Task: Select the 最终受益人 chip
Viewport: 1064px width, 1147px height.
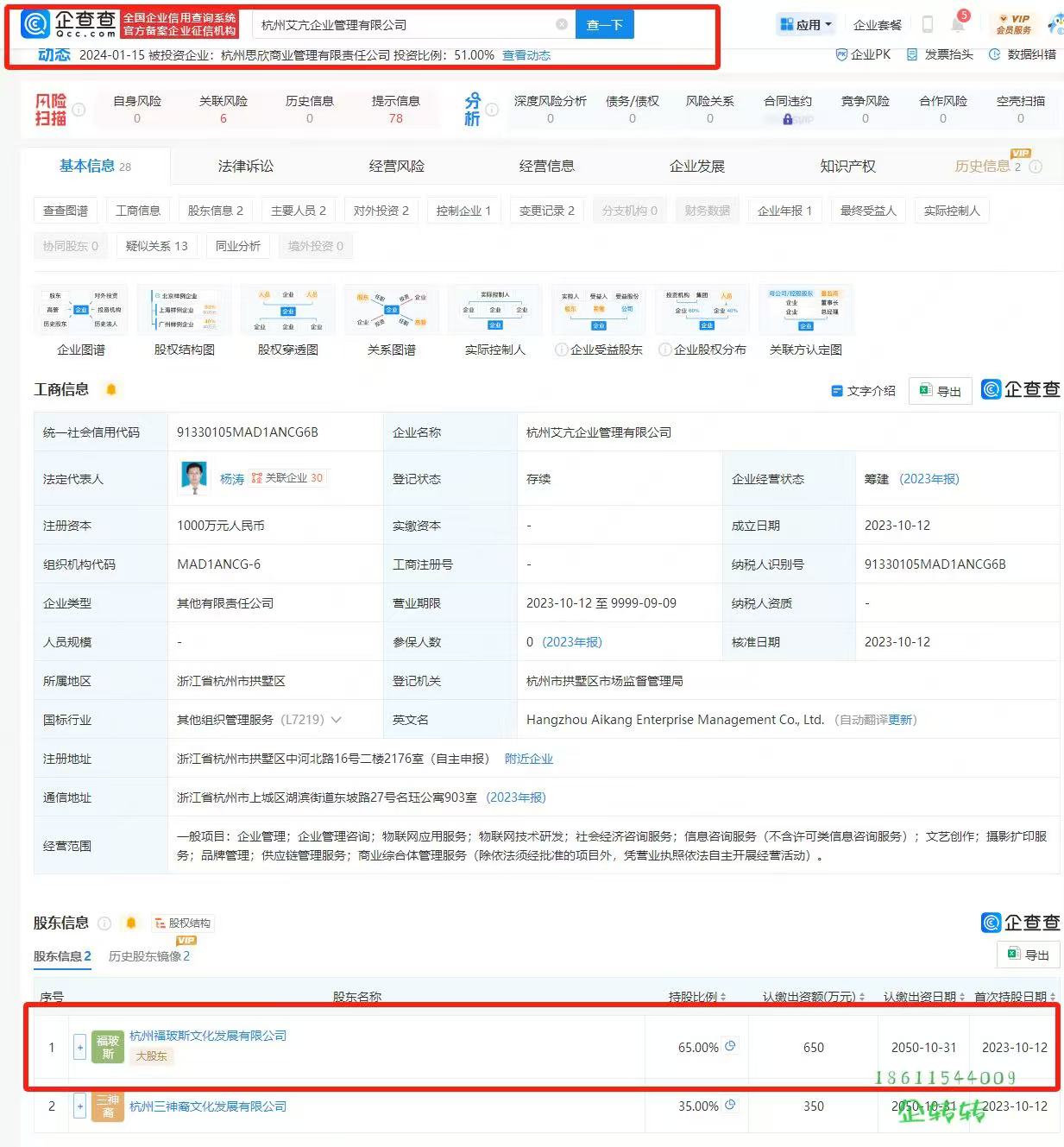Action: 868,211
